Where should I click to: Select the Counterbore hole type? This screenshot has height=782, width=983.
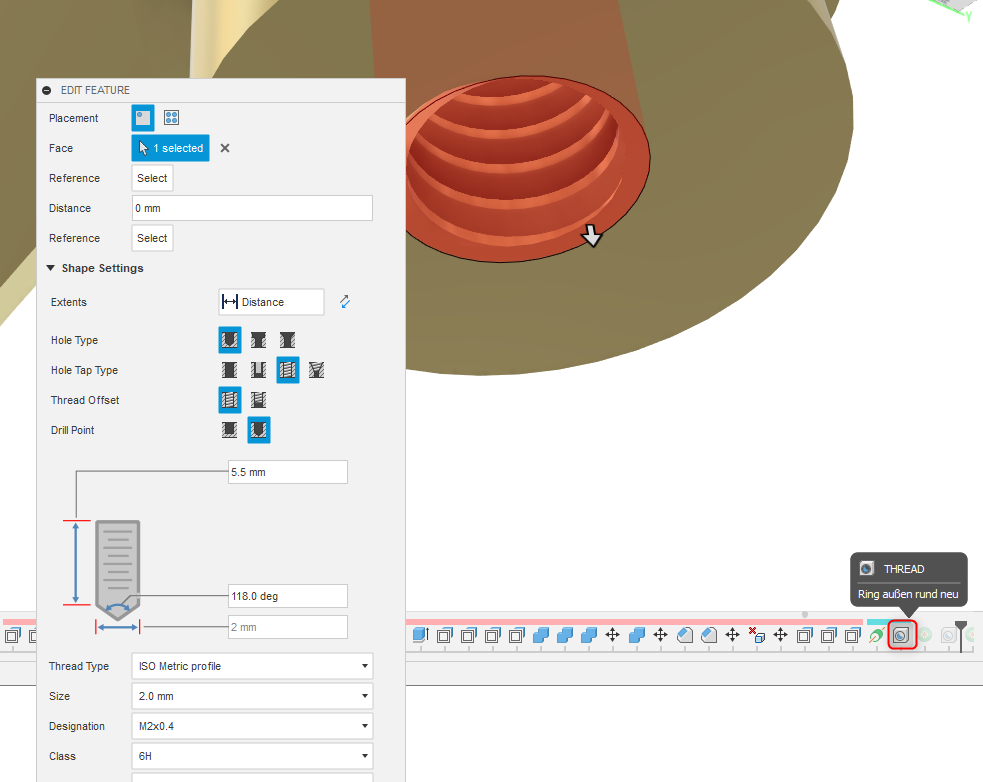pos(258,340)
